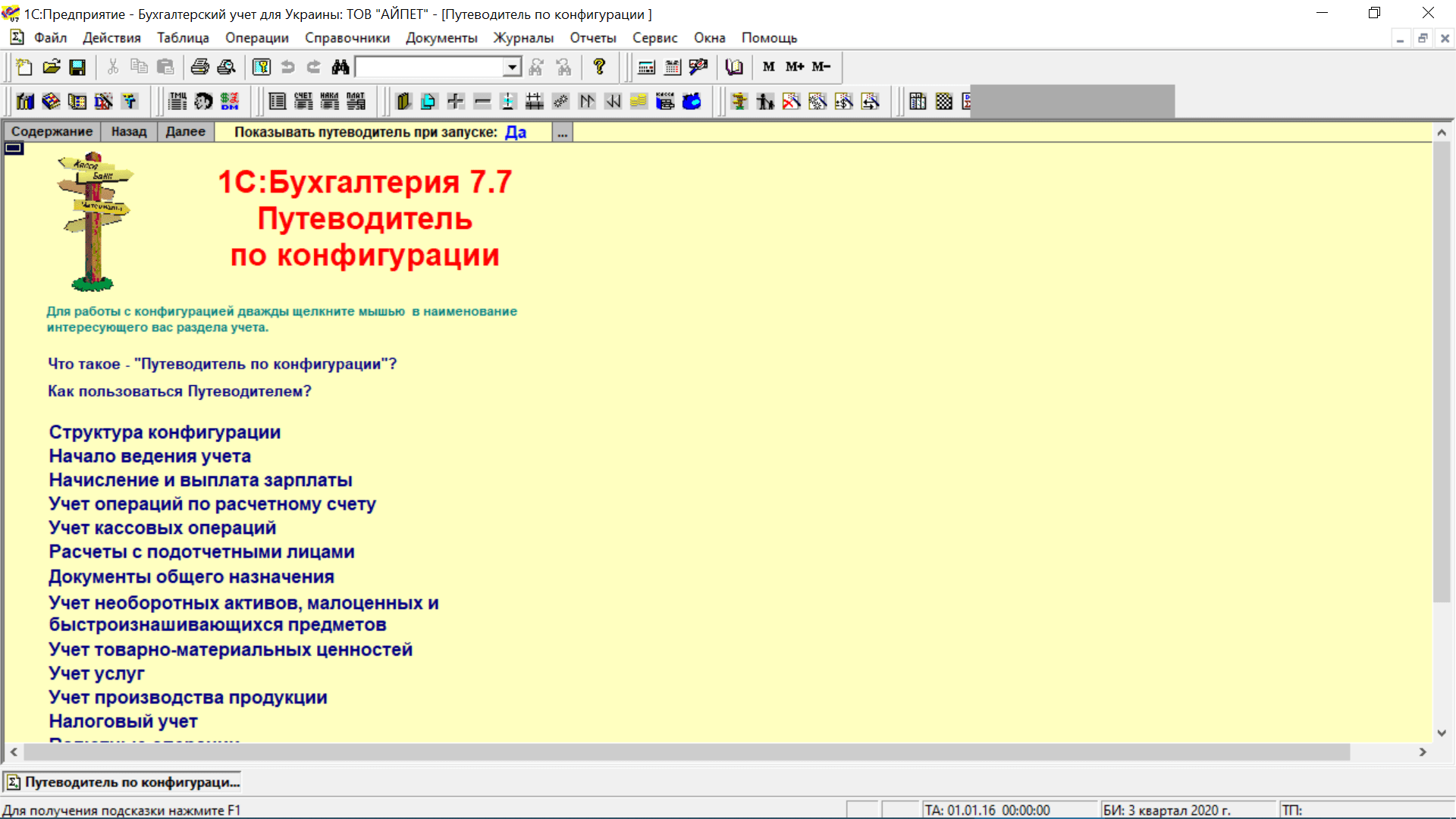Click the Paste clipboard icon
Image resolution: width=1456 pixels, height=819 pixels.
pyautogui.click(x=165, y=67)
